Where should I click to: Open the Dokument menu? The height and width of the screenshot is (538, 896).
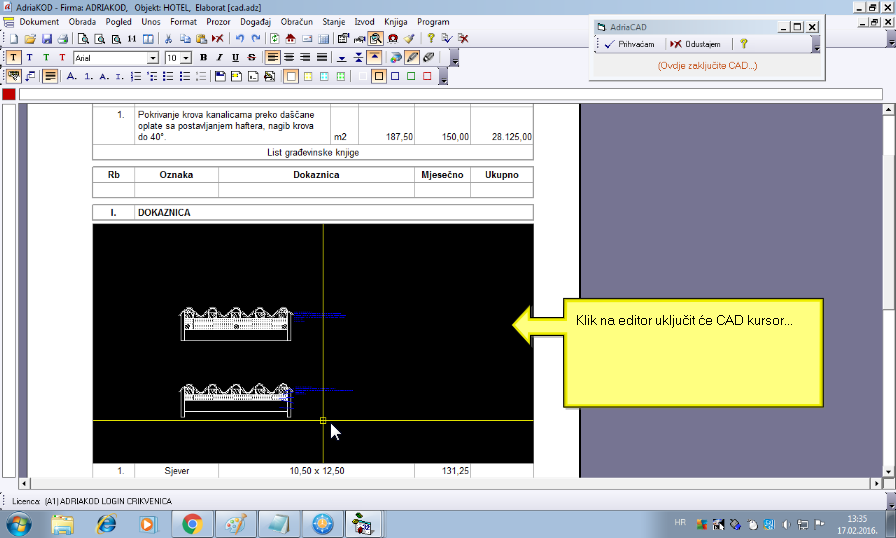tap(39, 22)
